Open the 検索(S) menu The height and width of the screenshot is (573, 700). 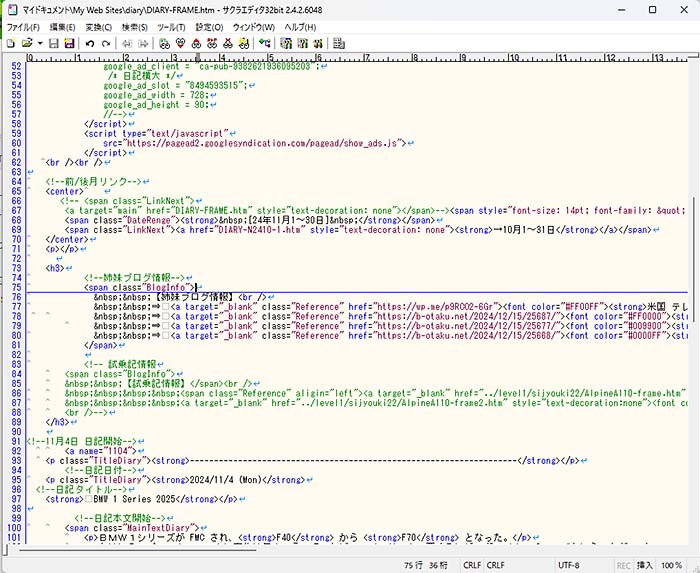click(x=135, y=27)
